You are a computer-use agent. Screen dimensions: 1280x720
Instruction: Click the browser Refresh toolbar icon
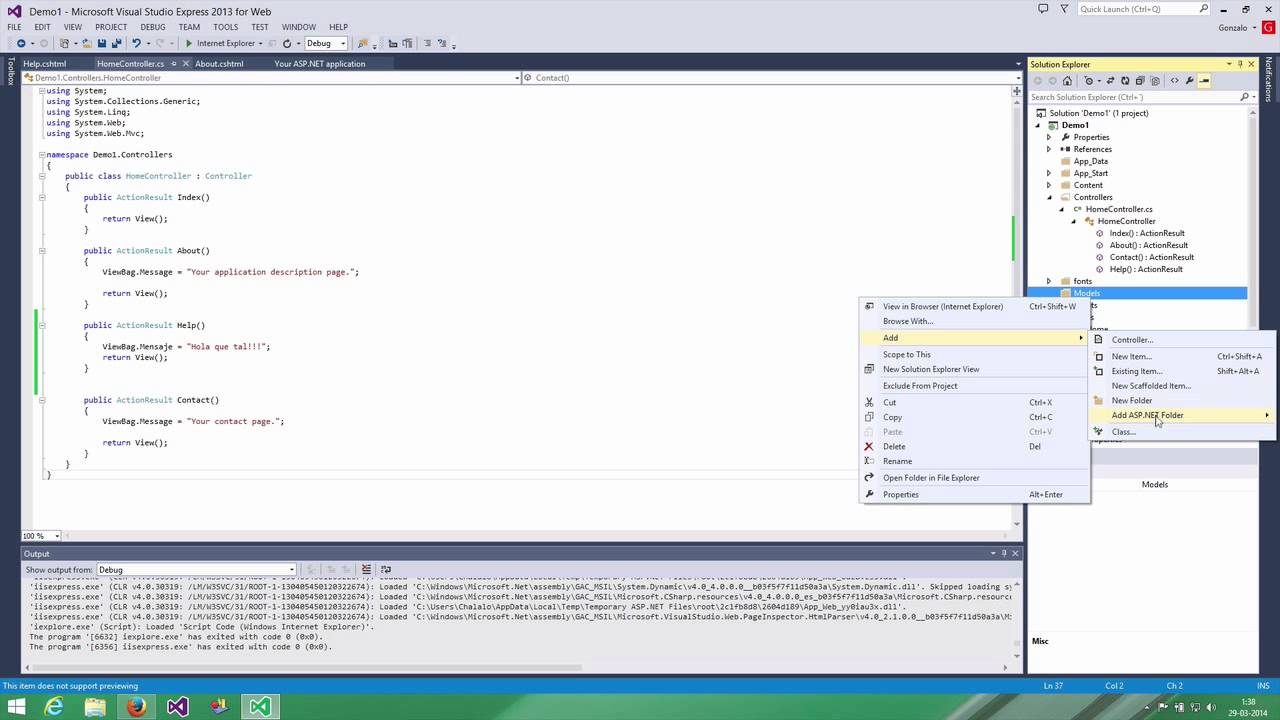pyautogui.click(x=287, y=43)
